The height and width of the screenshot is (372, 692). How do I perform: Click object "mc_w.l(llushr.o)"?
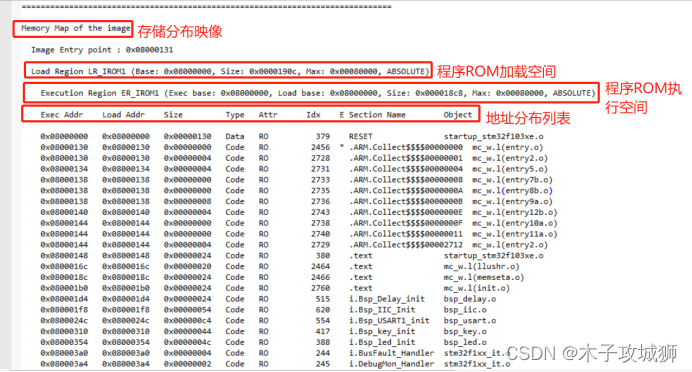point(481,267)
